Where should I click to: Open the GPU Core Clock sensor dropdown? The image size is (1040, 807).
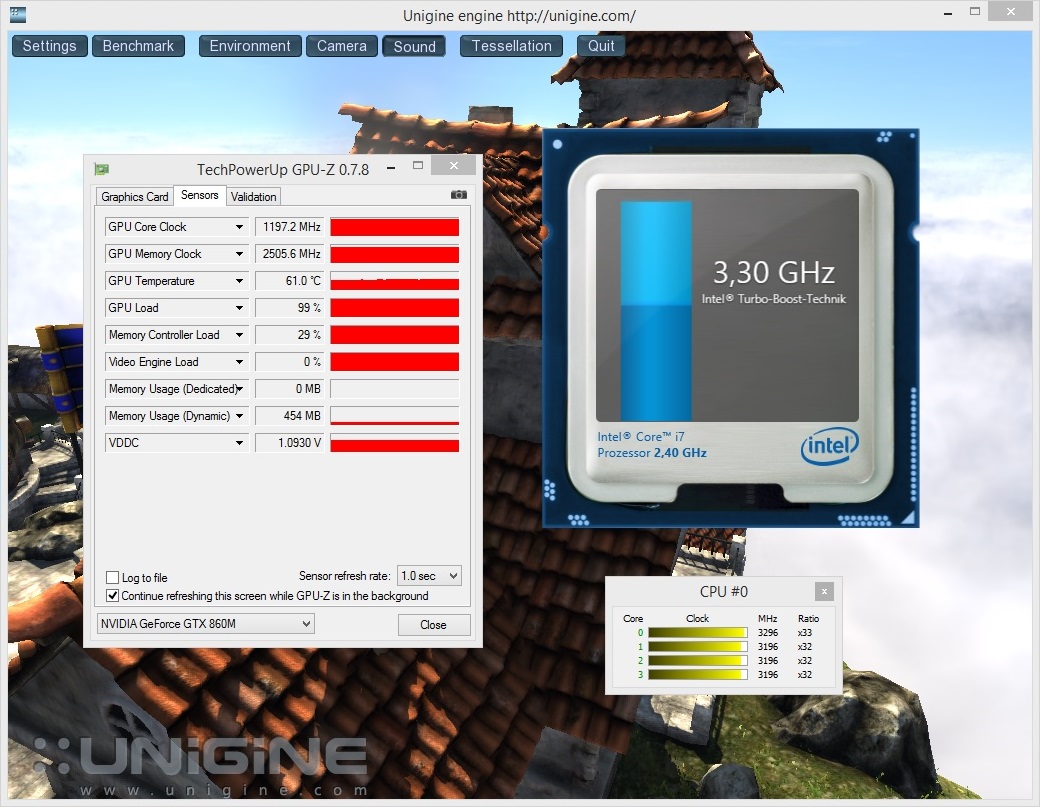[x=239, y=227]
